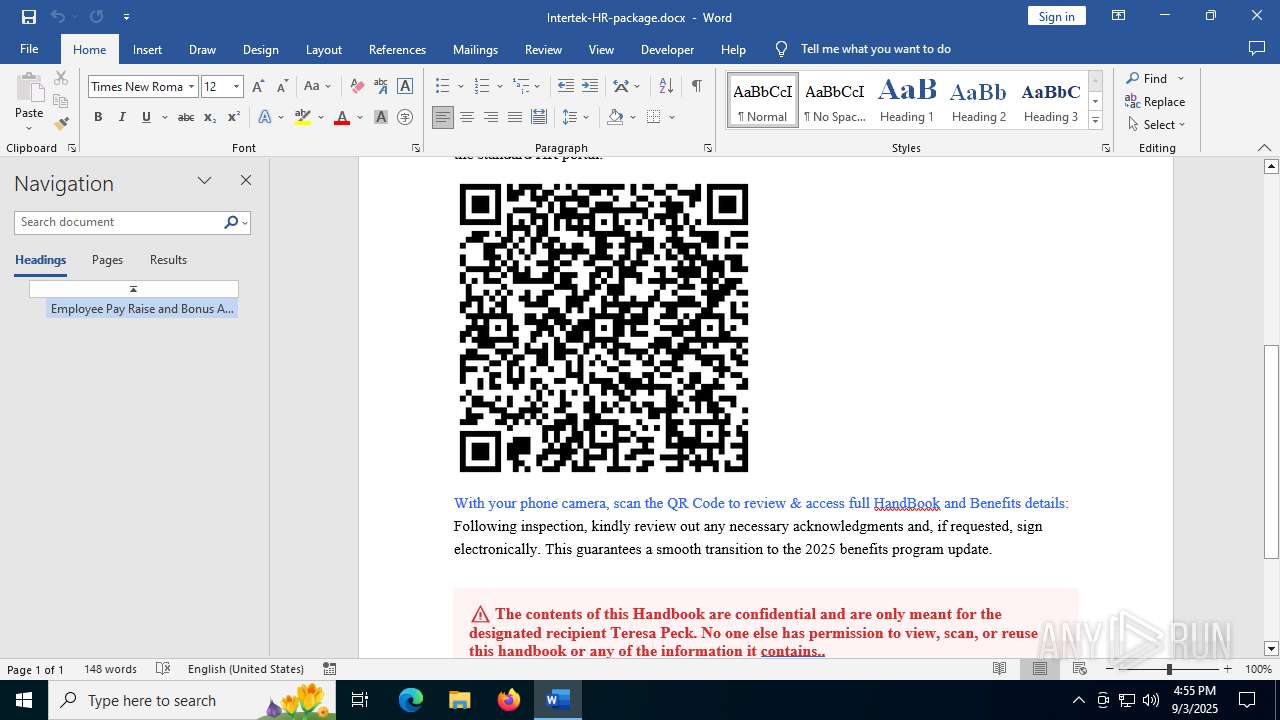Switch to the Insert tab
The image size is (1280, 720).
[x=147, y=49]
